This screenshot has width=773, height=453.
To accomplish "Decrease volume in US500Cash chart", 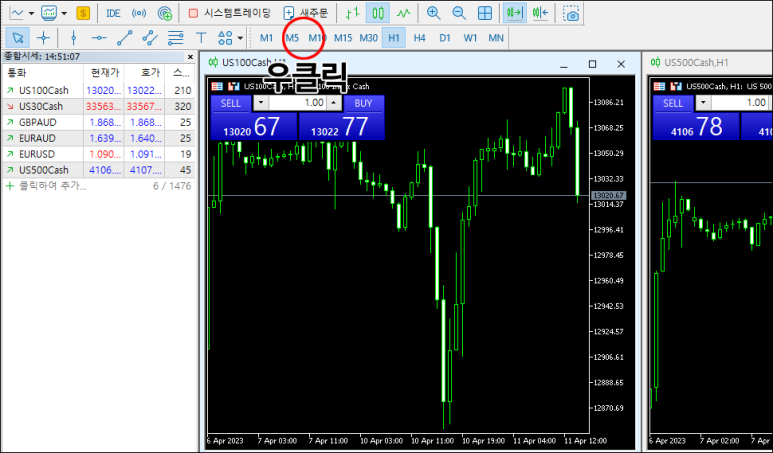I will (703, 104).
